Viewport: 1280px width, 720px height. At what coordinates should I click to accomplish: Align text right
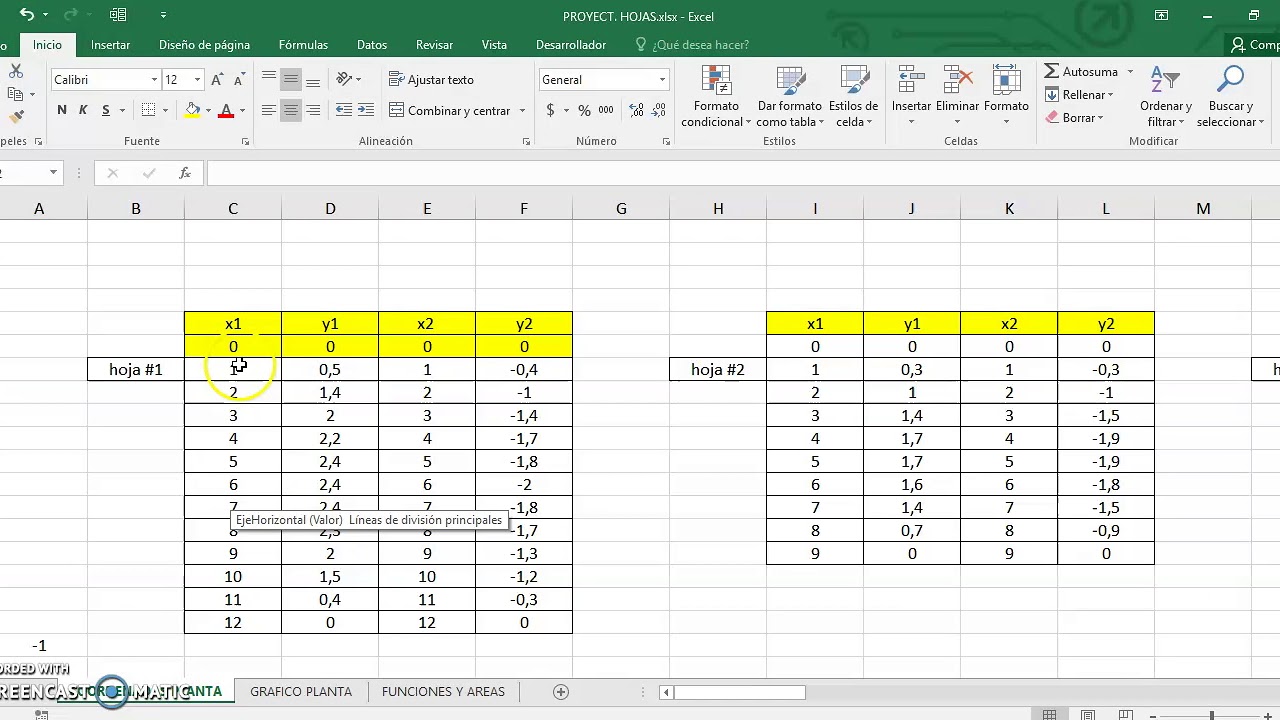[313, 110]
